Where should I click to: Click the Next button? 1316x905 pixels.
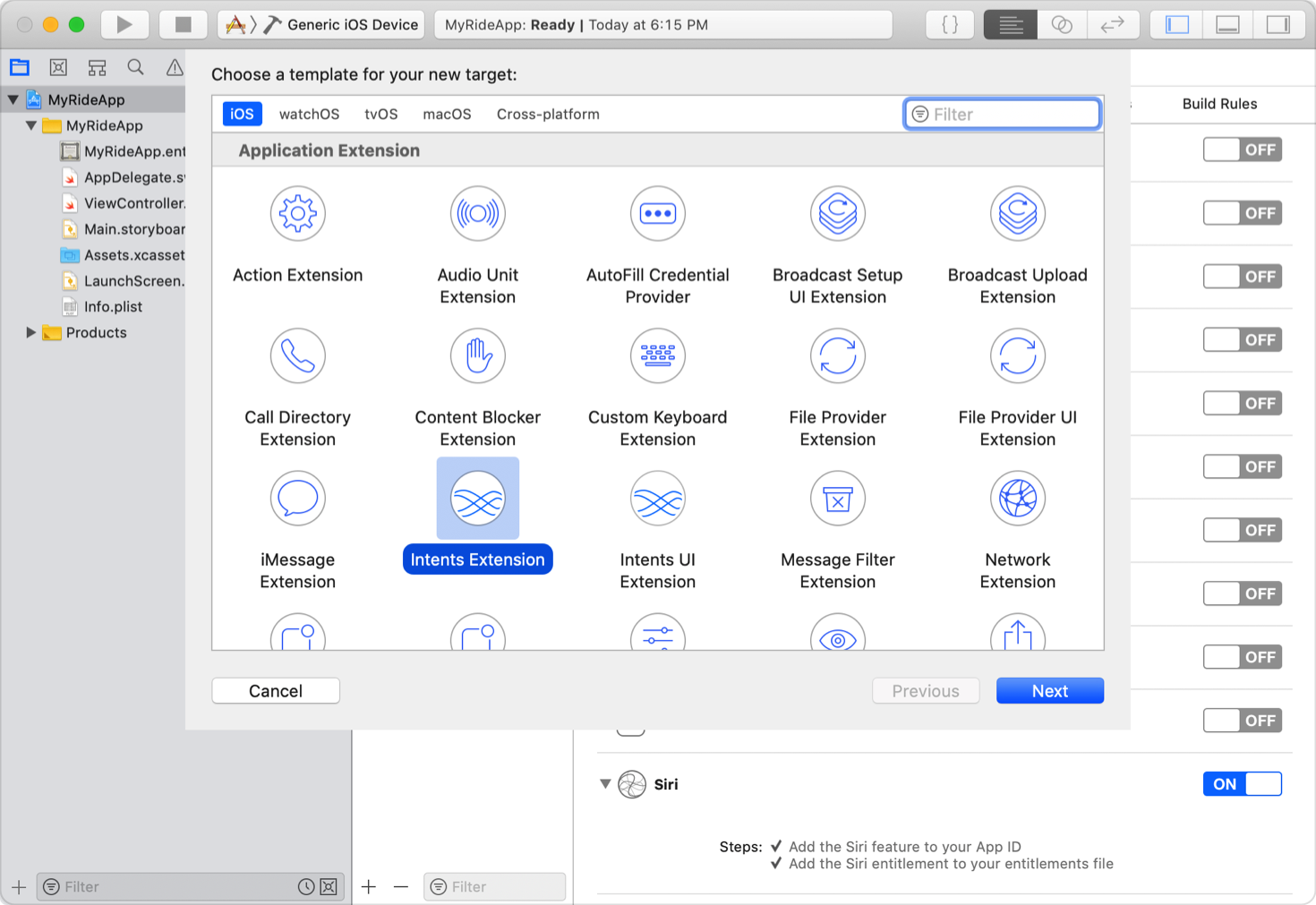[1049, 690]
